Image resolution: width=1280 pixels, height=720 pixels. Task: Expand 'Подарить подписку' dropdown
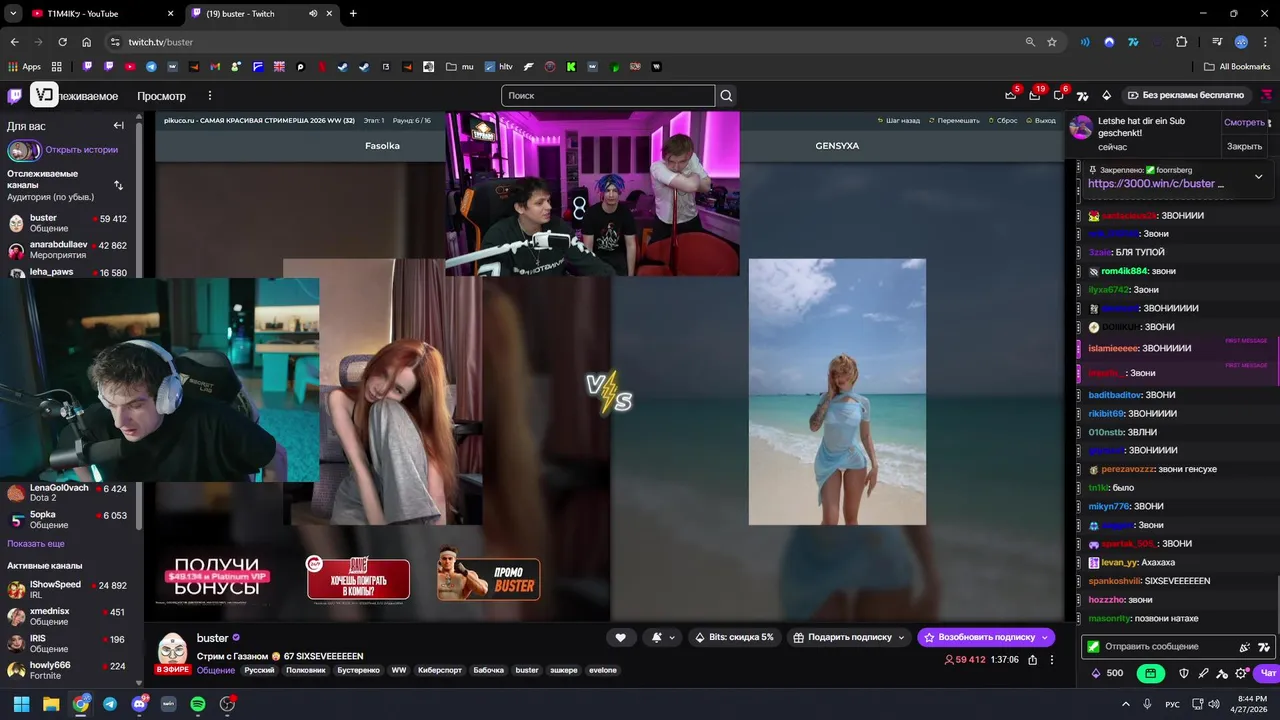[901, 637]
